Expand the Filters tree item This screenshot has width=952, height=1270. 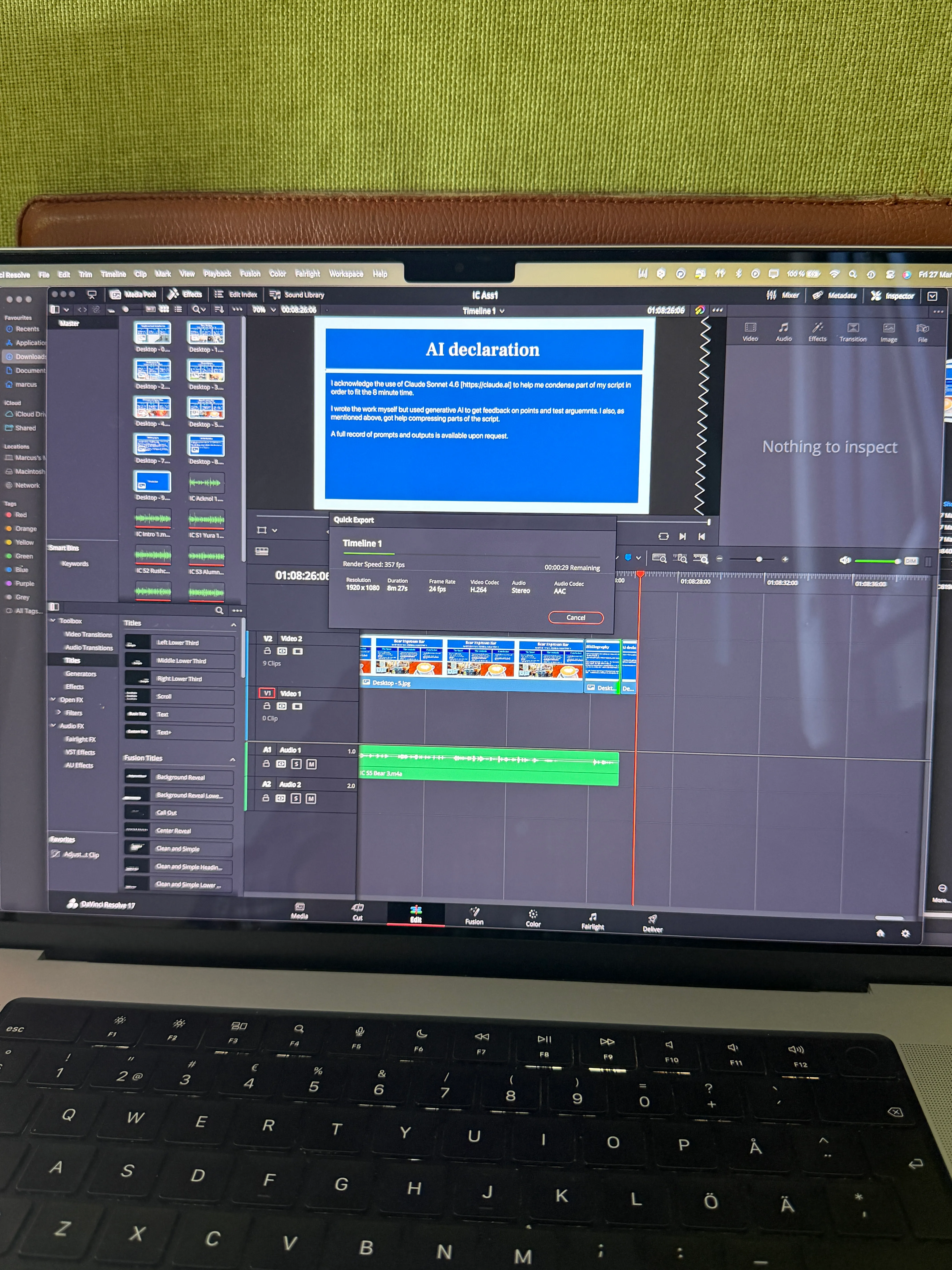coord(58,713)
